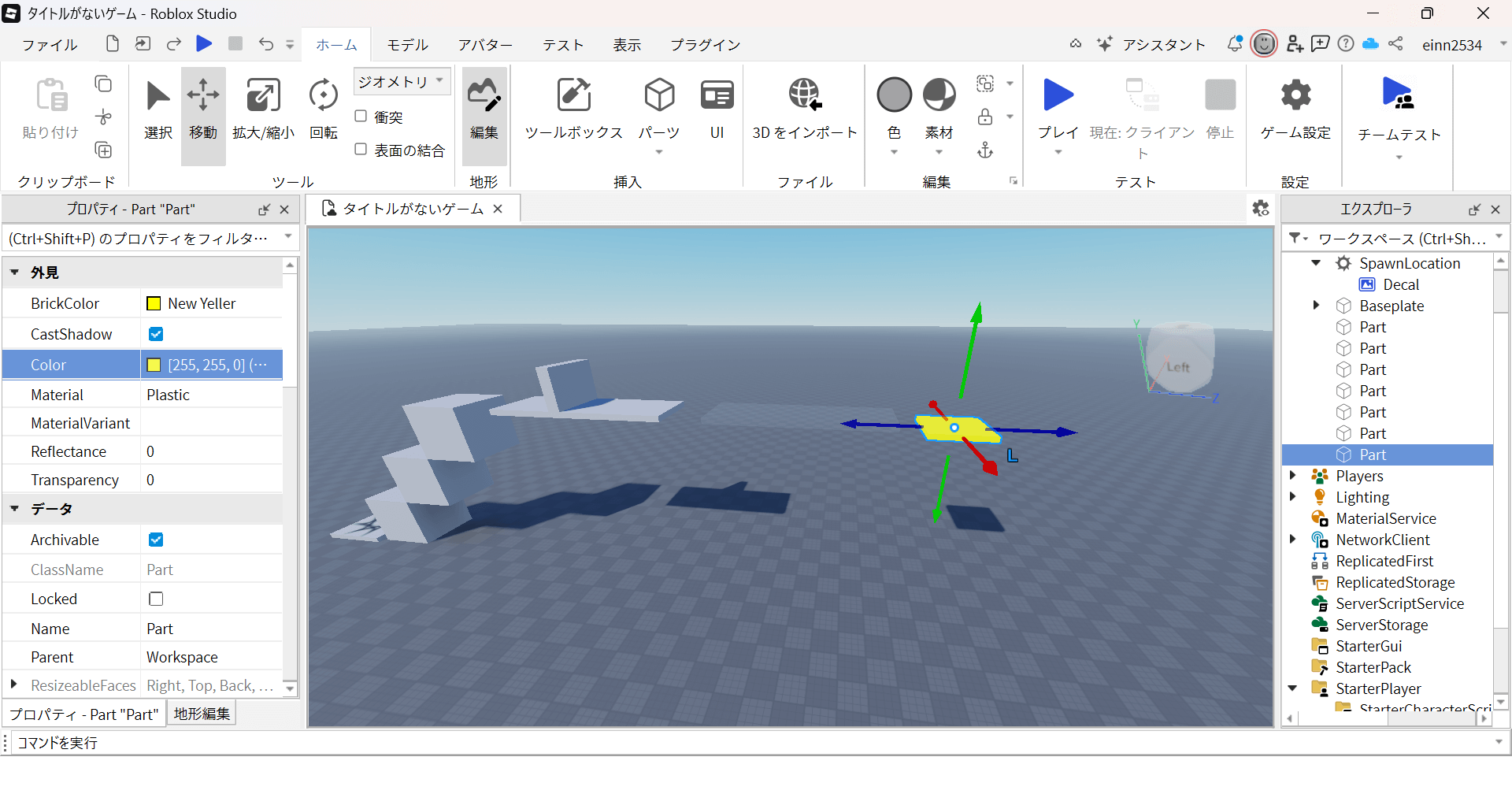The height and width of the screenshot is (794, 1512).
Task: Insert a パーツ (Part) cube
Action: [x=659, y=110]
